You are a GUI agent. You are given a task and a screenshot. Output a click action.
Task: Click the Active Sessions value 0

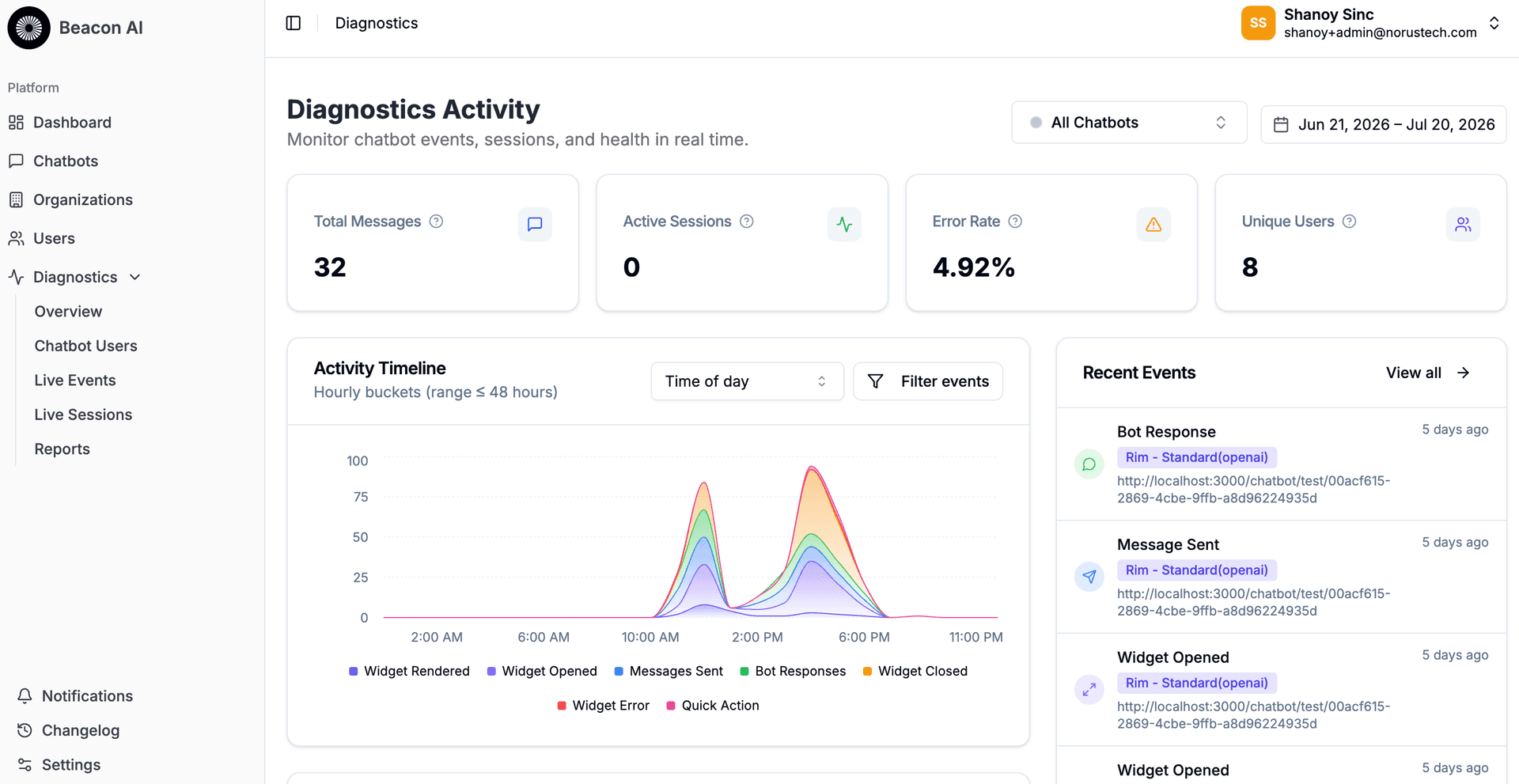click(x=631, y=267)
